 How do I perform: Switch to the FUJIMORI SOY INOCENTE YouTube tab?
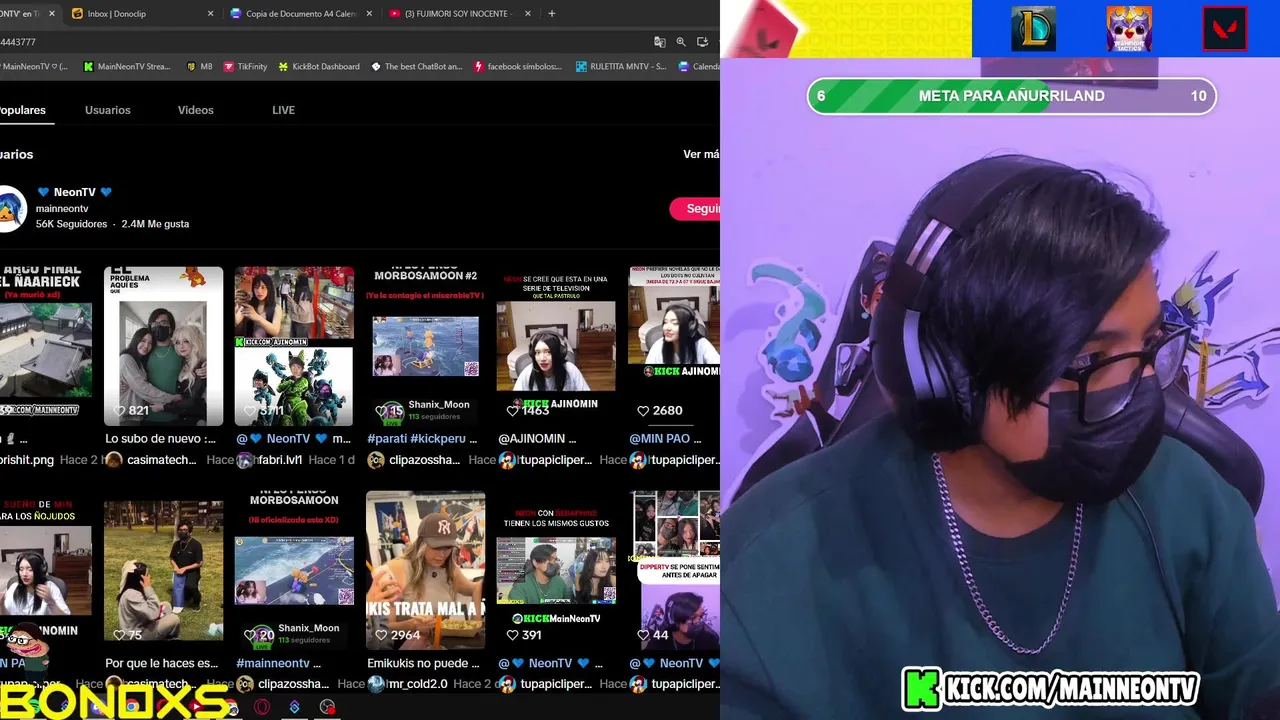click(461, 14)
